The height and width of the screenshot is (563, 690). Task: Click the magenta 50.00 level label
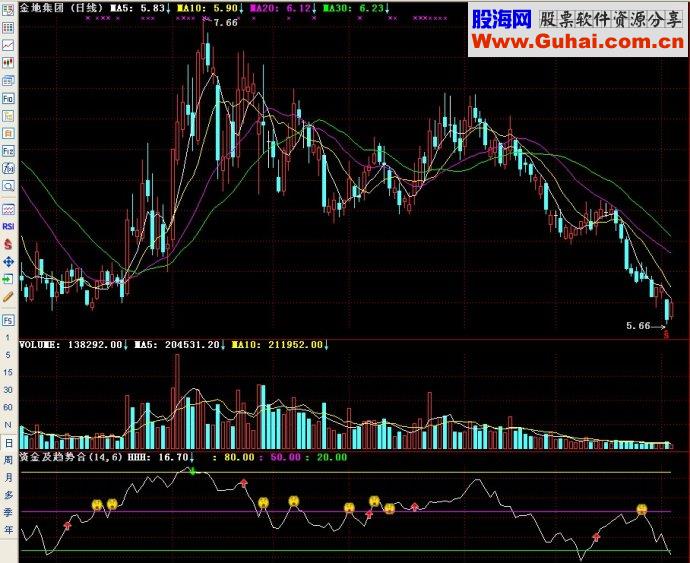point(286,457)
